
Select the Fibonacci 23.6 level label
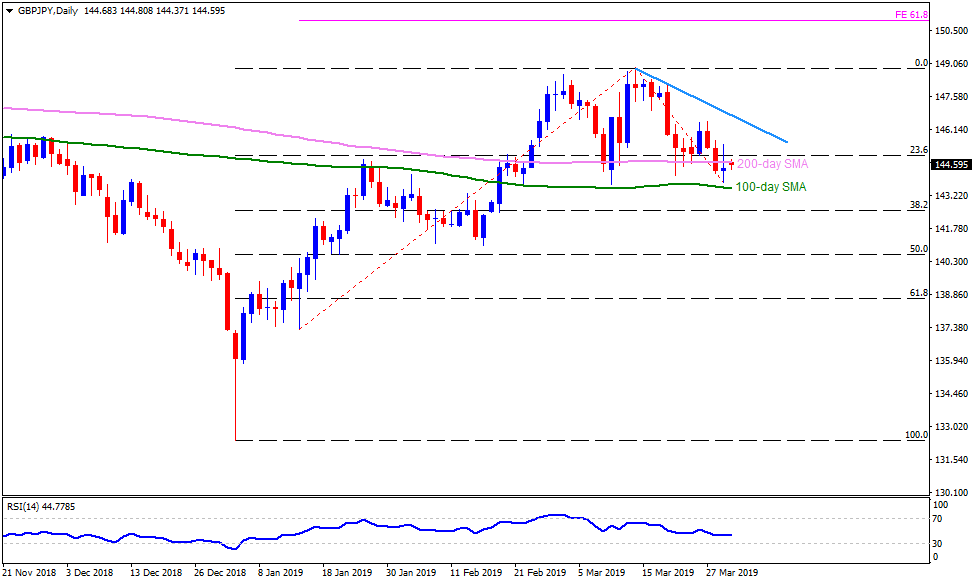pyautogui.click(x=919, y=149)
